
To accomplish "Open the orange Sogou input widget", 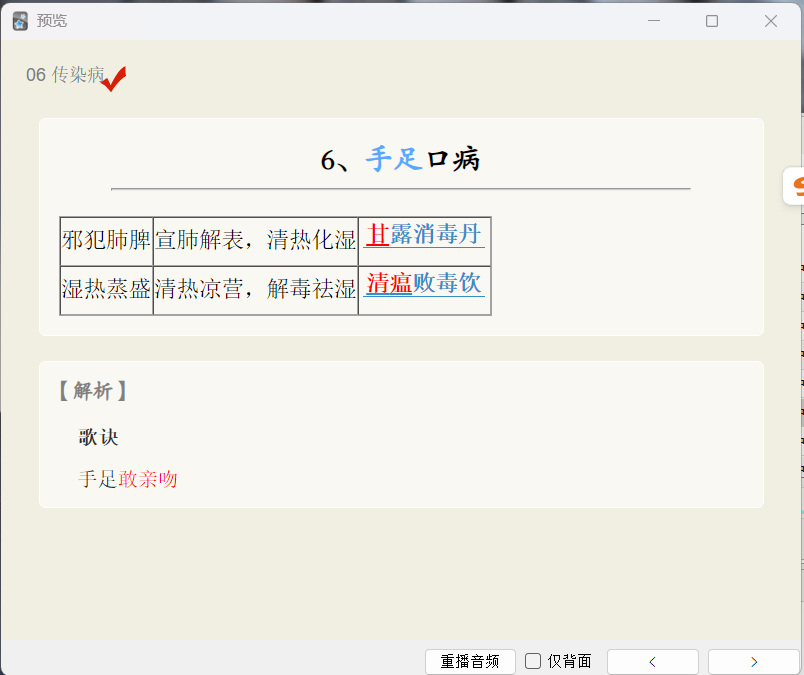I will tap(795, 186).
